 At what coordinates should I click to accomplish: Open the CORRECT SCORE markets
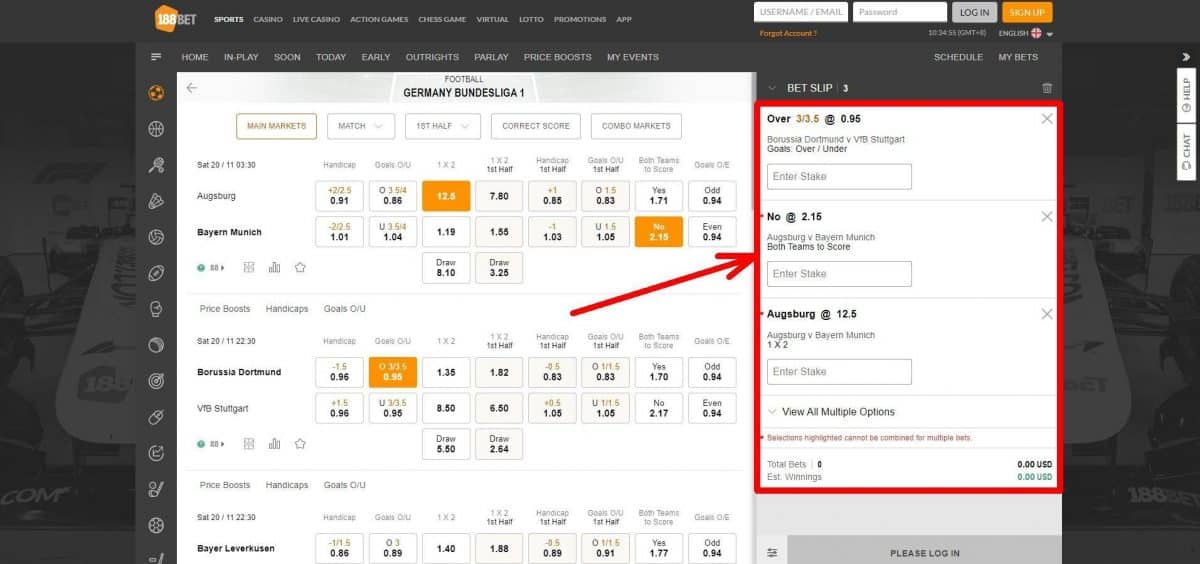coord(536,126)
